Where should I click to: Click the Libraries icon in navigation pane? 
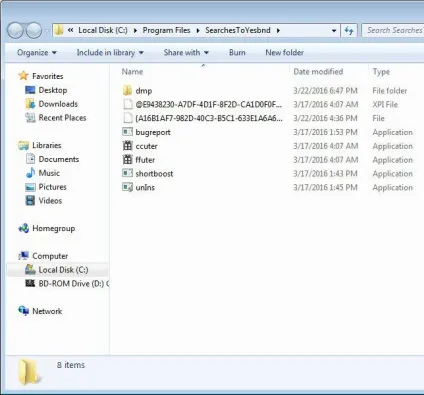[23, 145]
